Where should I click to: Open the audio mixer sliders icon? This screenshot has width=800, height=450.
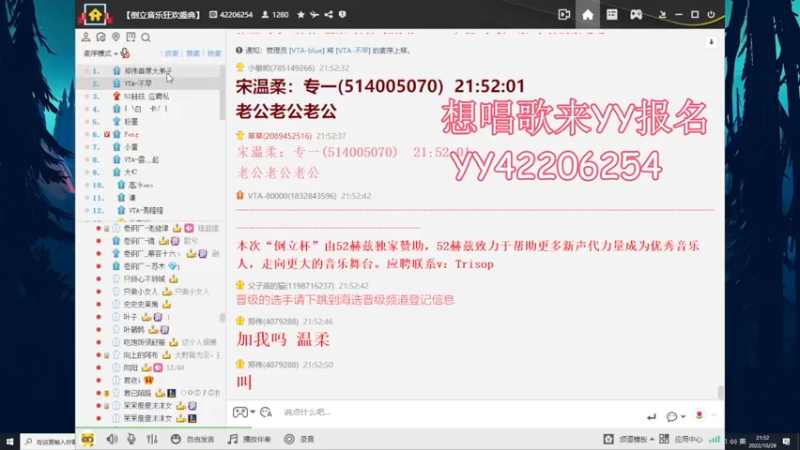[152, 439]
